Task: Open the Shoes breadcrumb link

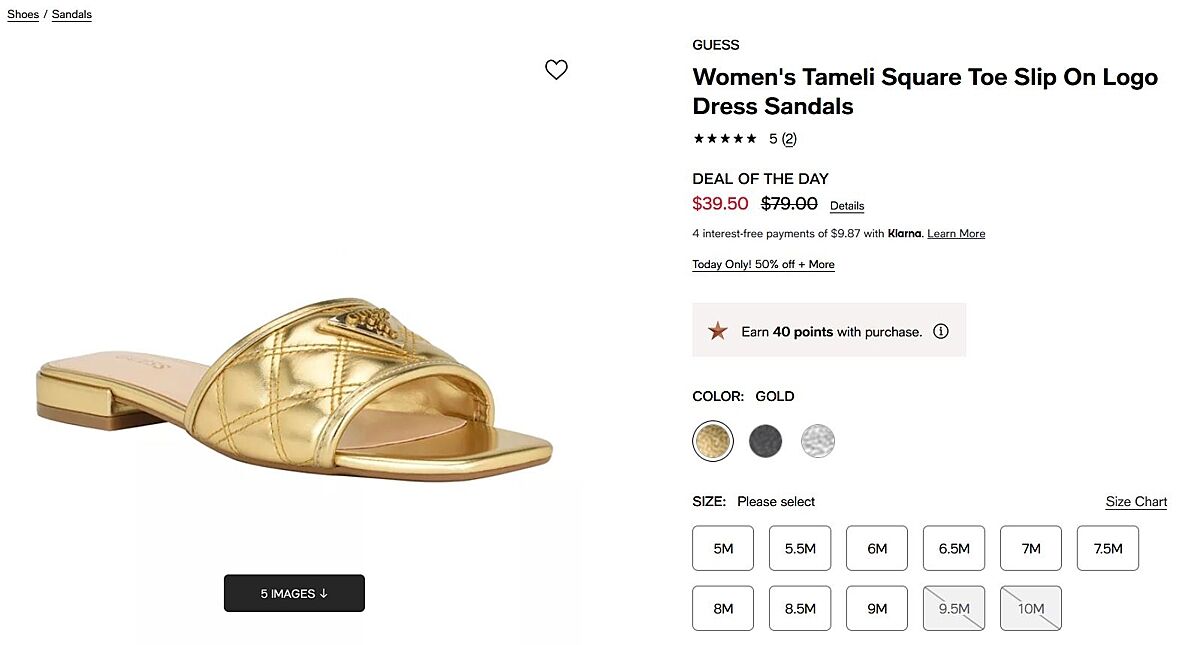Action: (23, 14)
